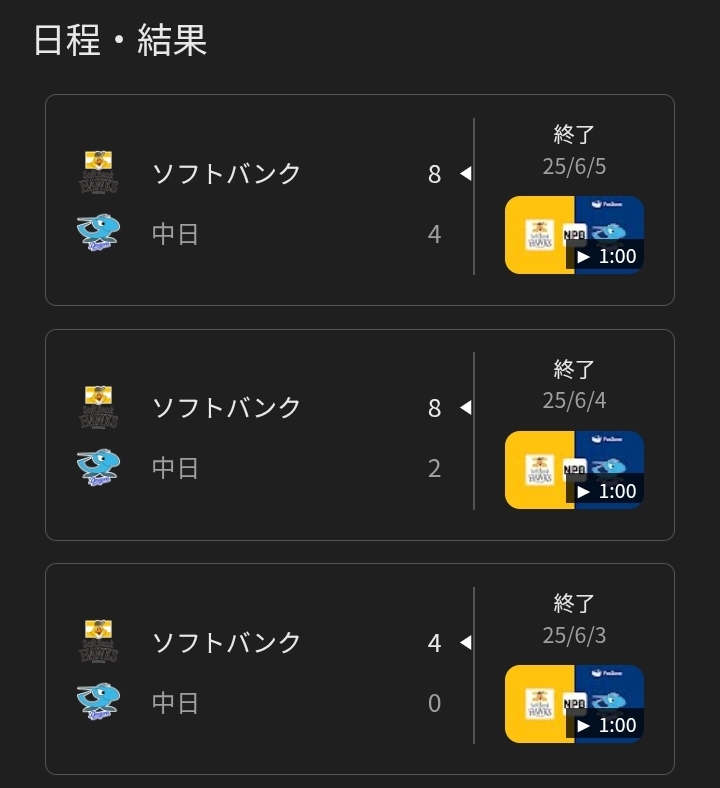Open 中日 team name in 25/6/3 game

tap(175, 703)
